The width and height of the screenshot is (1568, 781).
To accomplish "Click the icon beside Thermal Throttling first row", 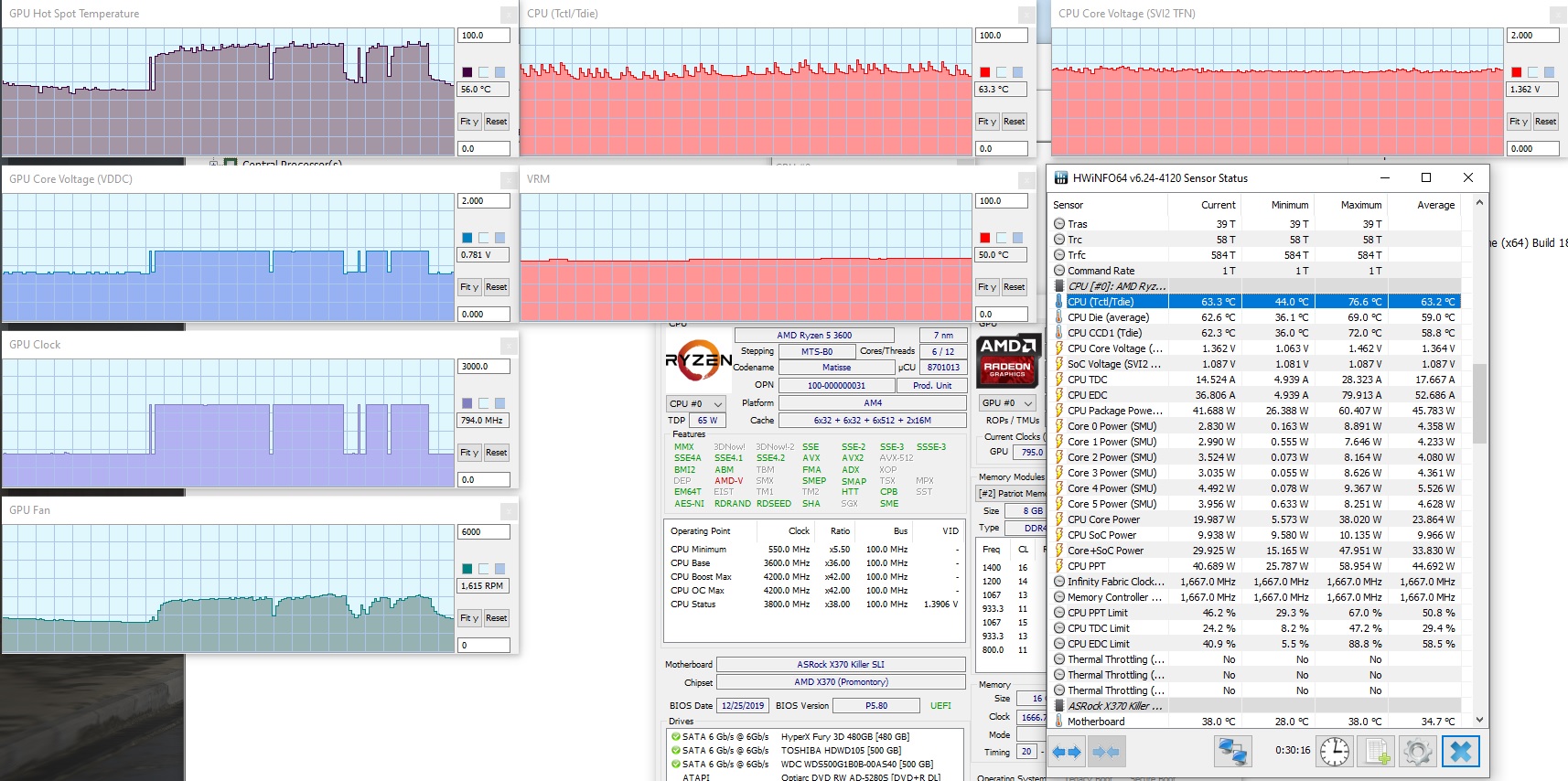I will point(1059,659).
